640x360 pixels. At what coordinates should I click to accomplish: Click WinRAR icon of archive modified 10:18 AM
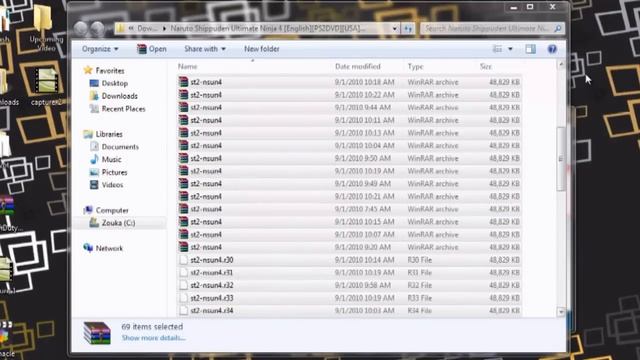click(184, 82)
